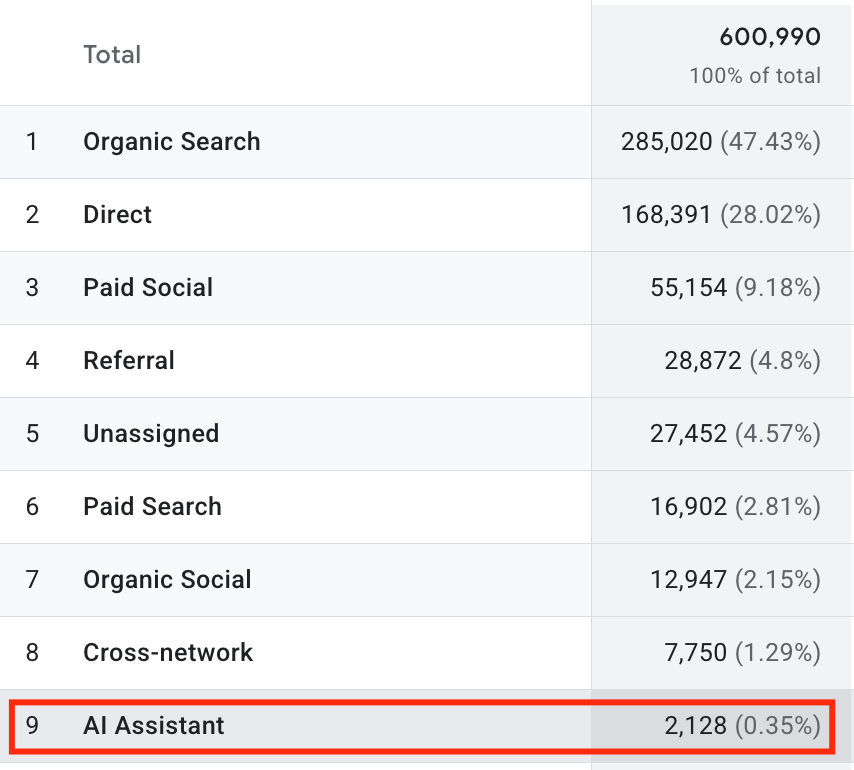Click row number 4 beside Referral
The height and width of the screenshot is (770, 854).
tap(32, 360)
